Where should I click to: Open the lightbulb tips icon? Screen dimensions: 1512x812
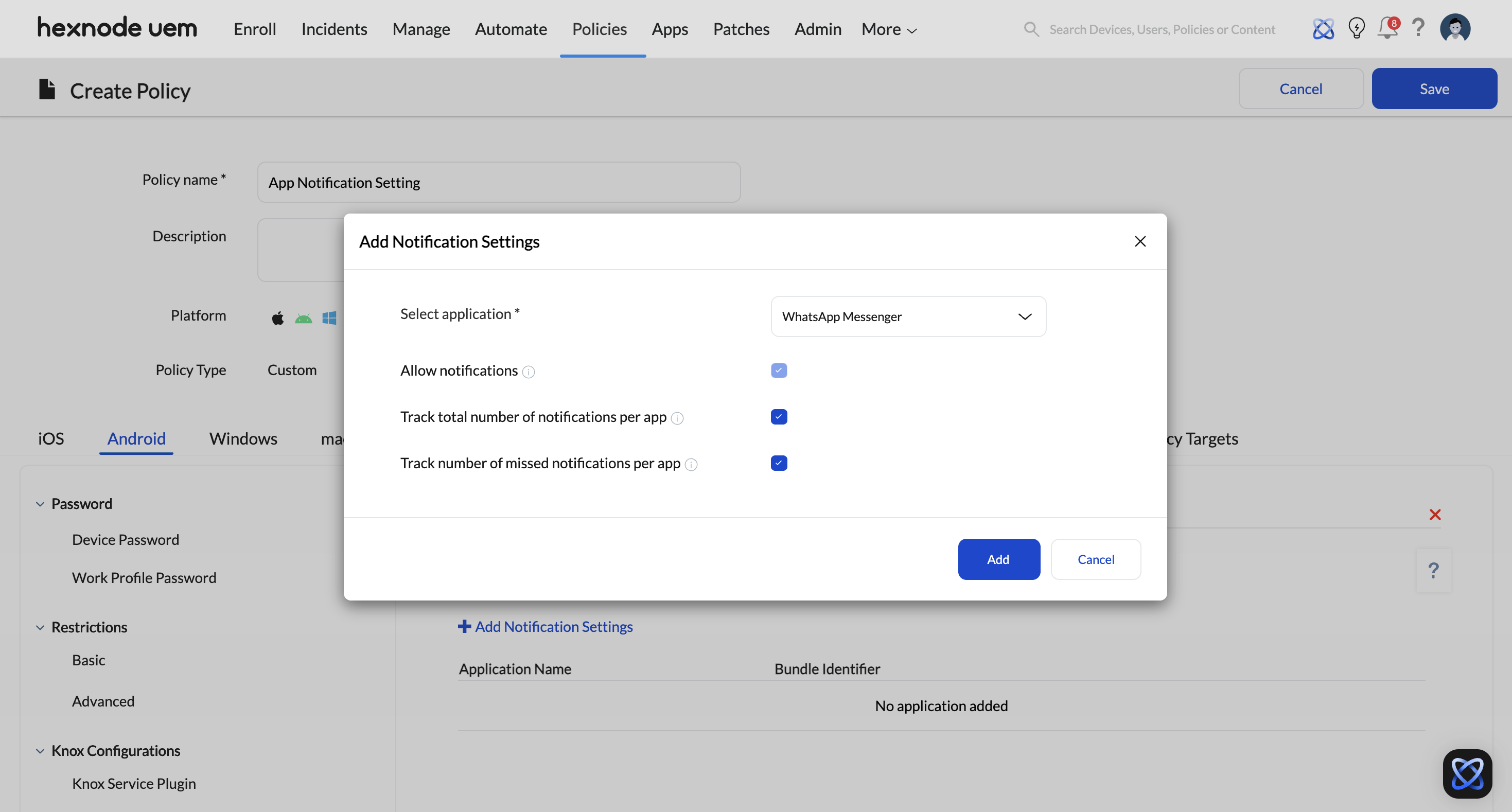(1356, 28)
